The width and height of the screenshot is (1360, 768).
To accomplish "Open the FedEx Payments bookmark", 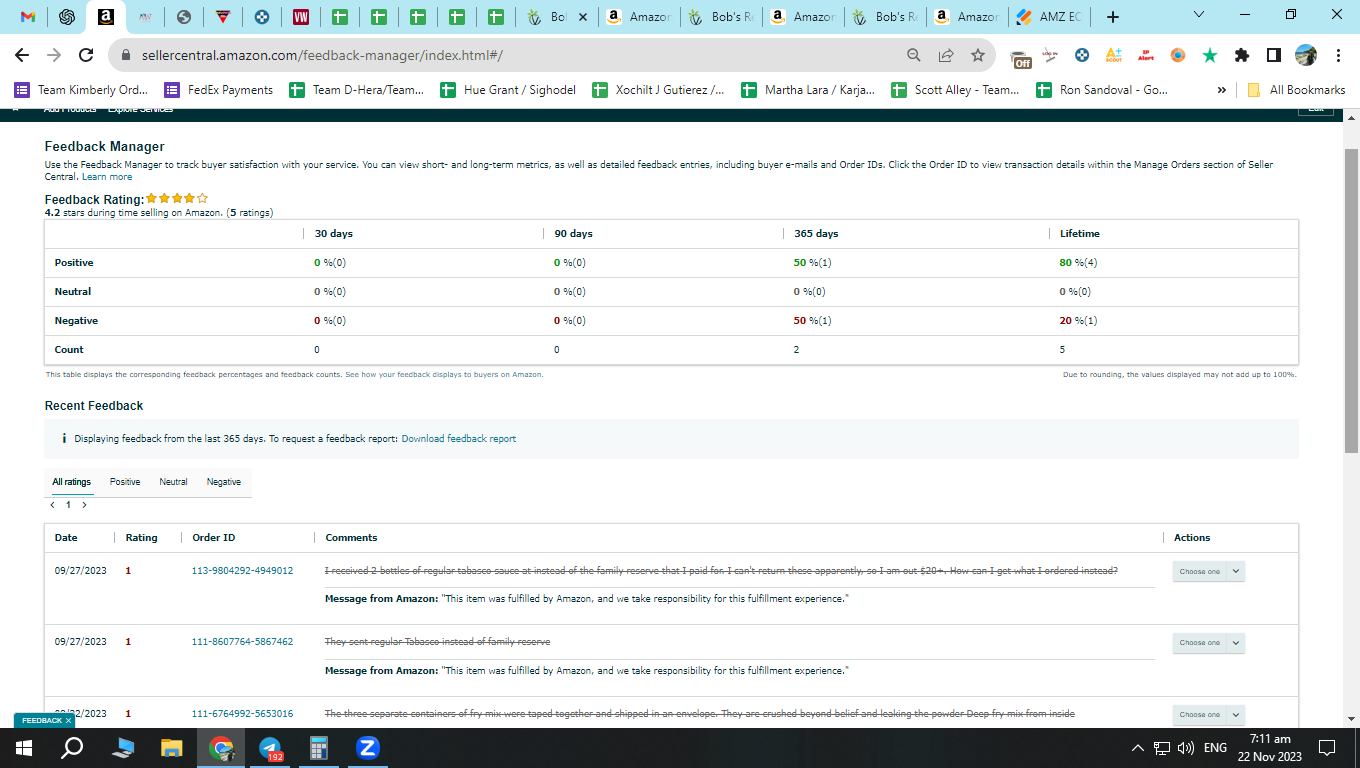I will pos(219,90).
